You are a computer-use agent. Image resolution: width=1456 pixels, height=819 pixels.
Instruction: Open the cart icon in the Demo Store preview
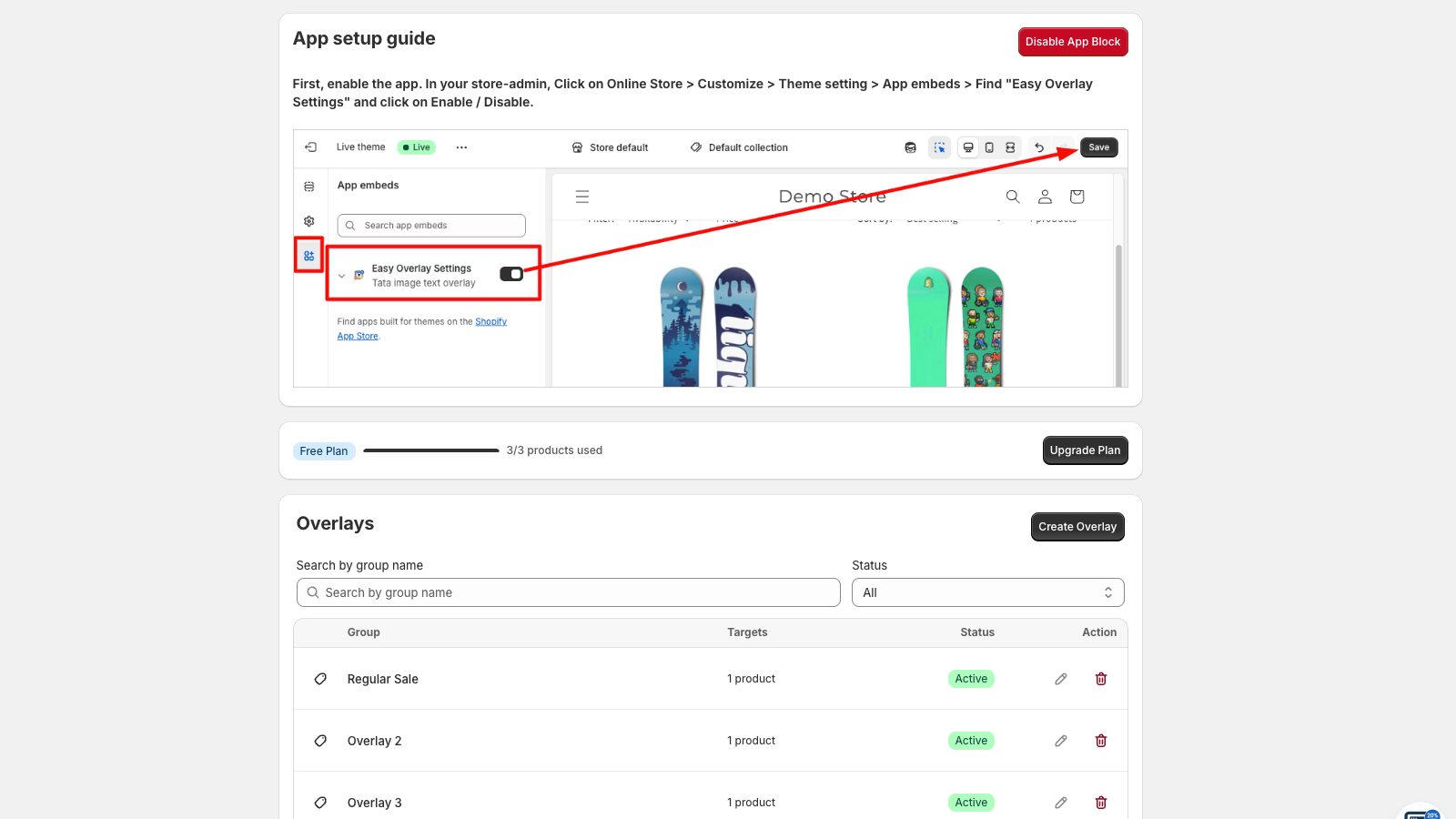point(1077,197)
